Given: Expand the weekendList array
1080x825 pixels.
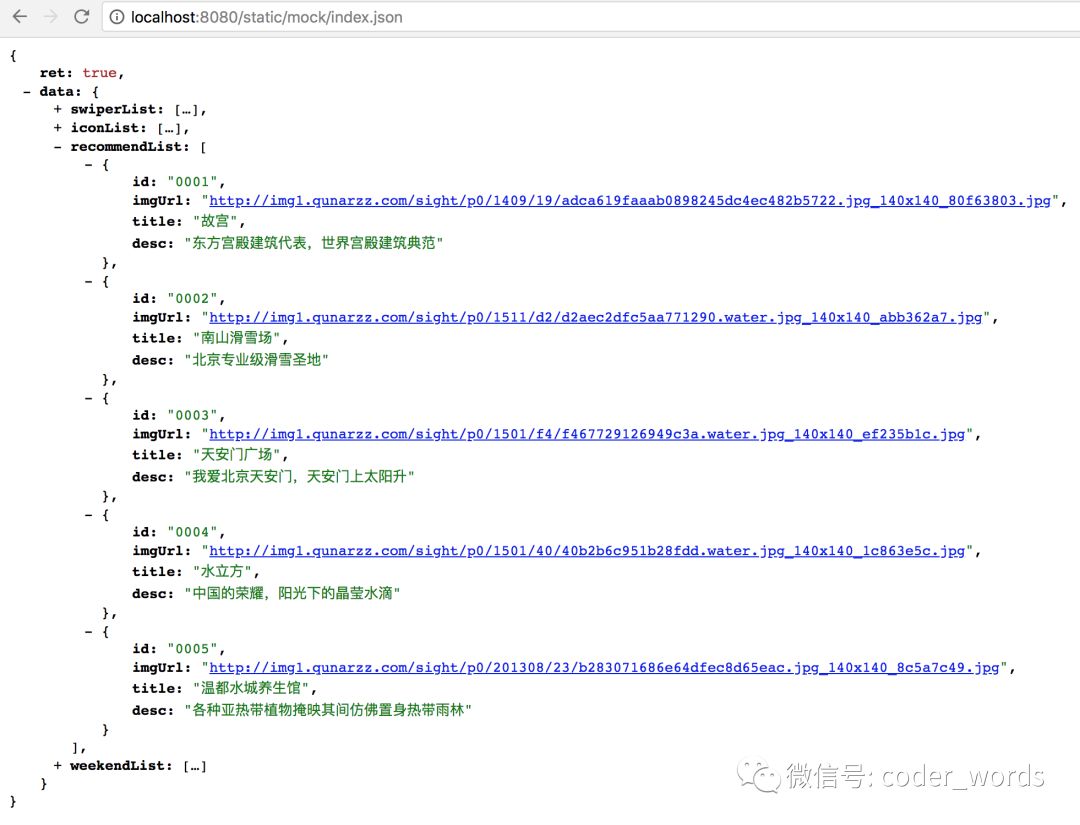Looking at the screenshot, I should tap(58, 766).
